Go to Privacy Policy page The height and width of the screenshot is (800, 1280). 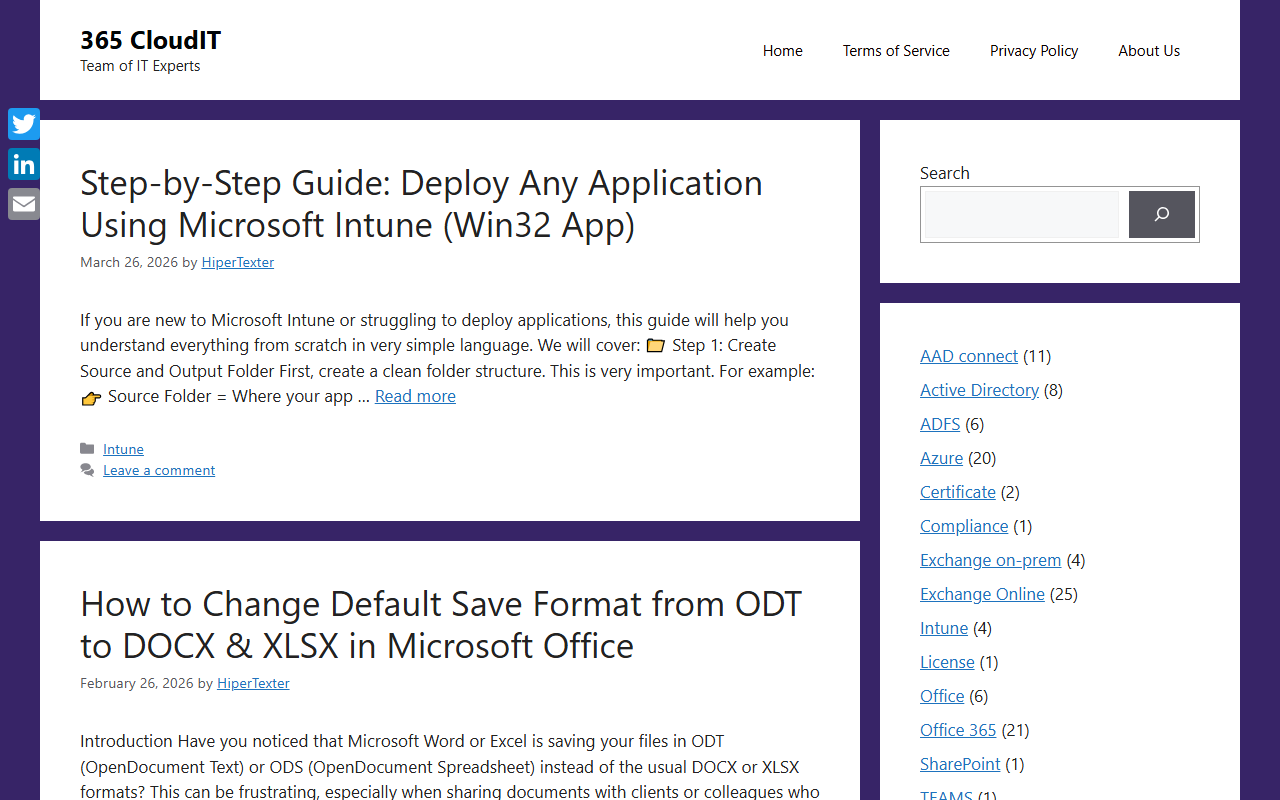tap(1034, 50)
